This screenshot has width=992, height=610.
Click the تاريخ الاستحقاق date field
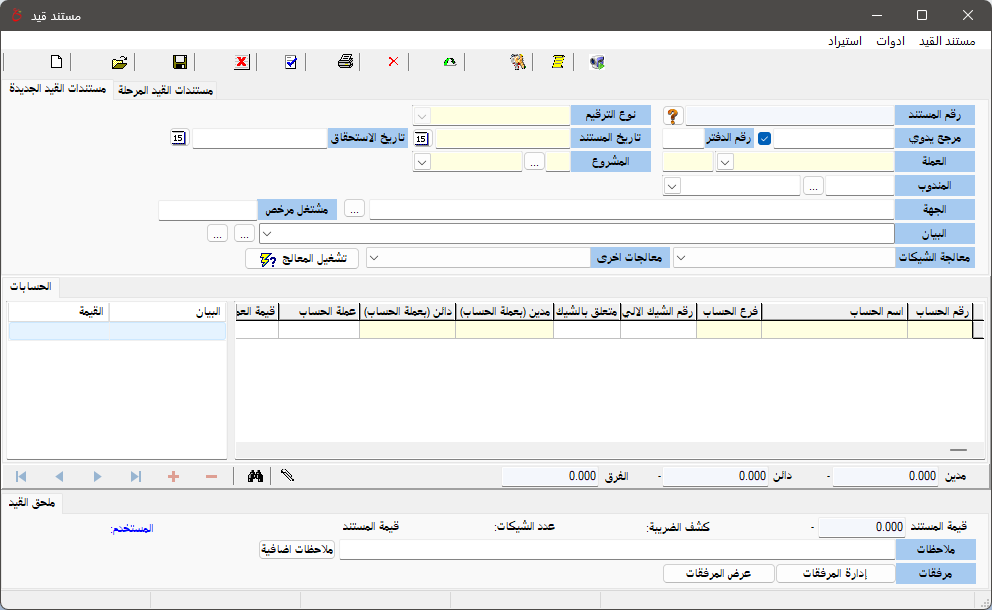[x=259, y=139]
